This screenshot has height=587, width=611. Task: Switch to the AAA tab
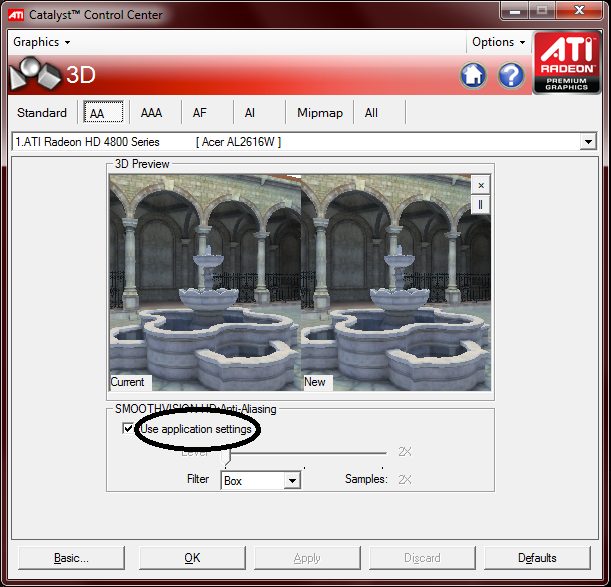pos(151,113)
